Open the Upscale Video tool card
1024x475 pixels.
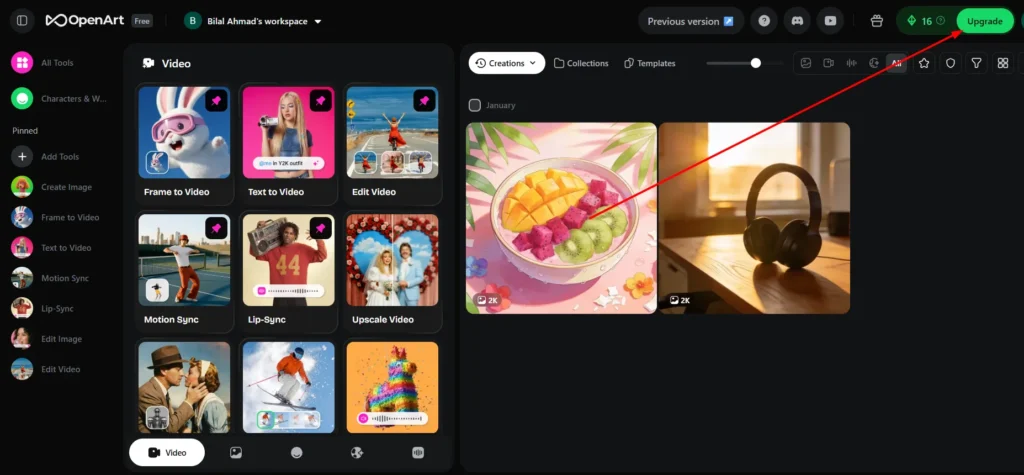click(392, 271)
